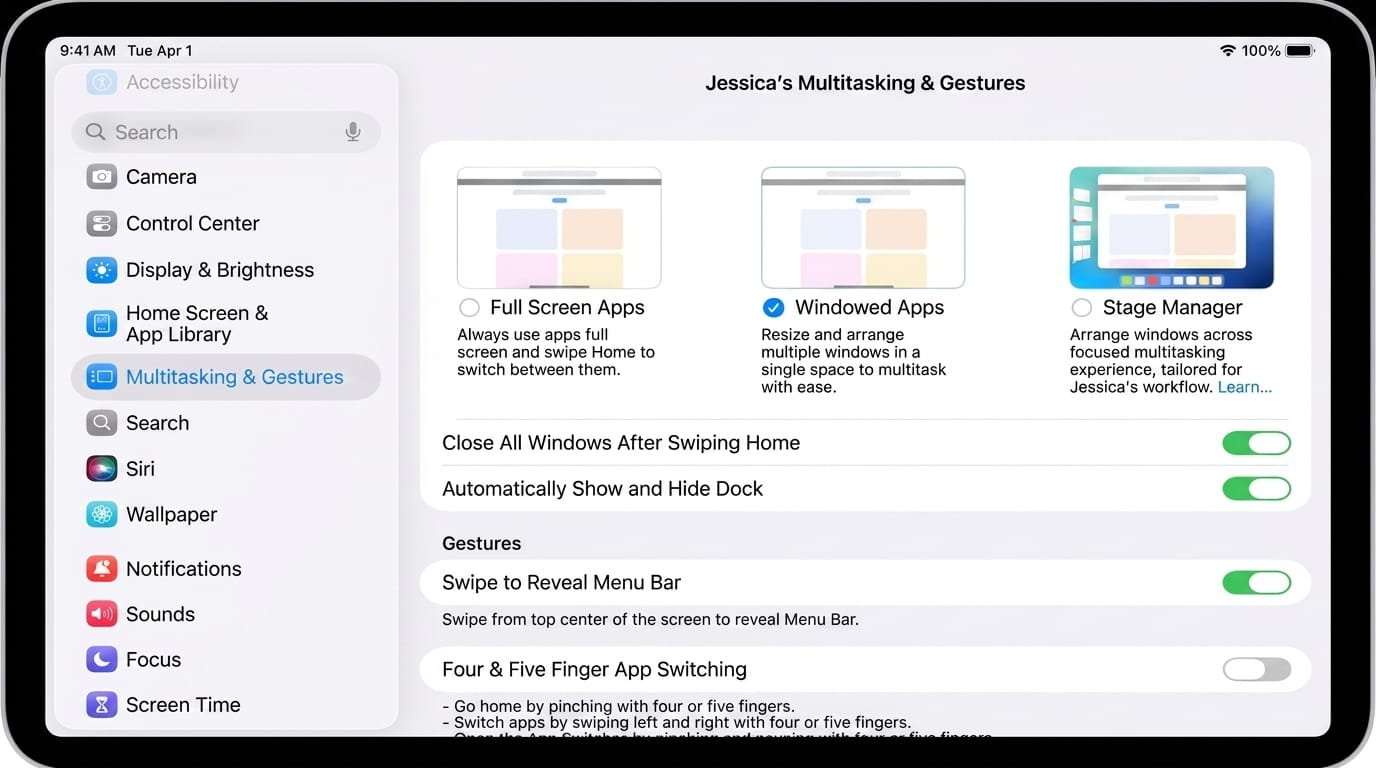Click "Go home by pinching" description line

(x=618, y=706)
